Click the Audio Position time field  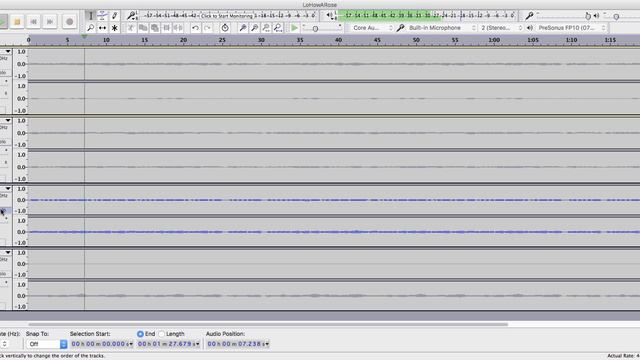[x=238, y=344]
